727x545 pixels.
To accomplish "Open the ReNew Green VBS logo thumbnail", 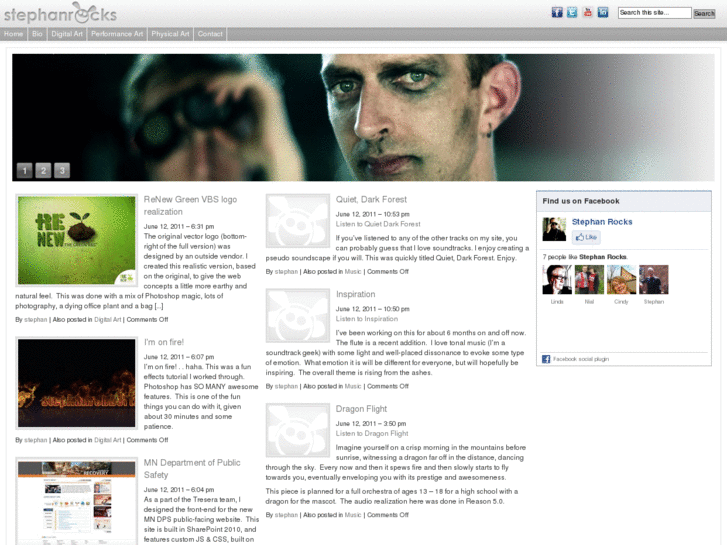I will (x=77, y=240).
